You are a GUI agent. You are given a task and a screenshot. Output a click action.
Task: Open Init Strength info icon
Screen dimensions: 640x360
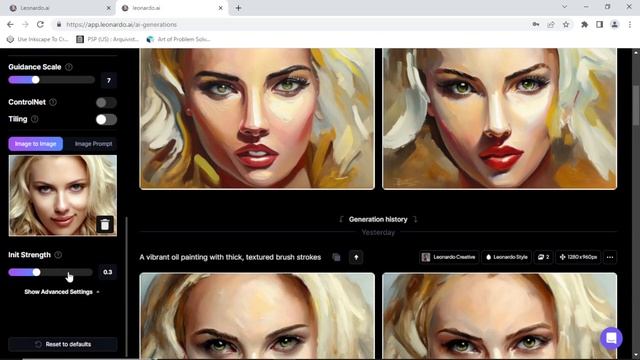[x=58, y=255]
